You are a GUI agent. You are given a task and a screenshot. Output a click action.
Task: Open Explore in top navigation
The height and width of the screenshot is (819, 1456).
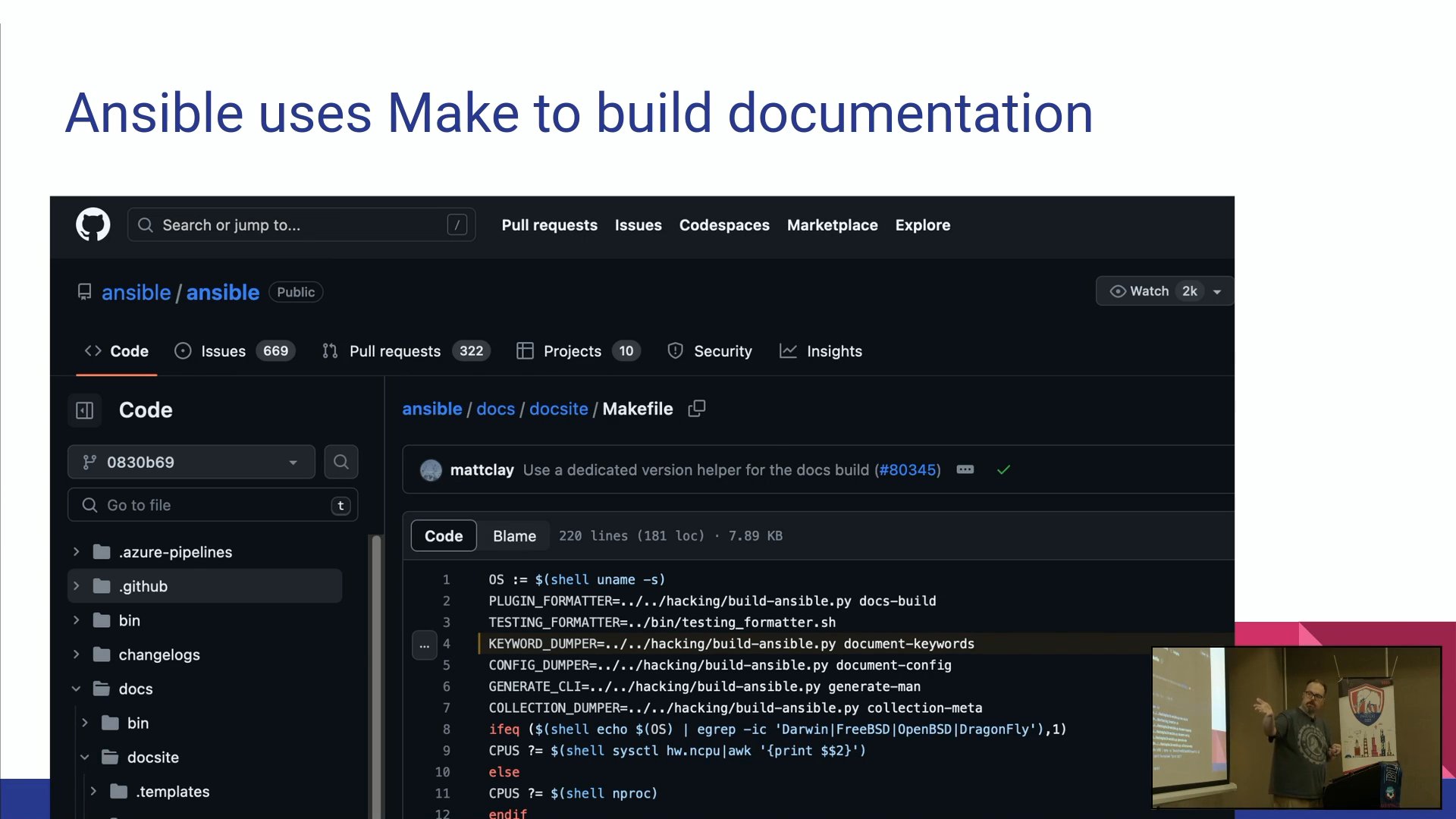tap(922, 225)
